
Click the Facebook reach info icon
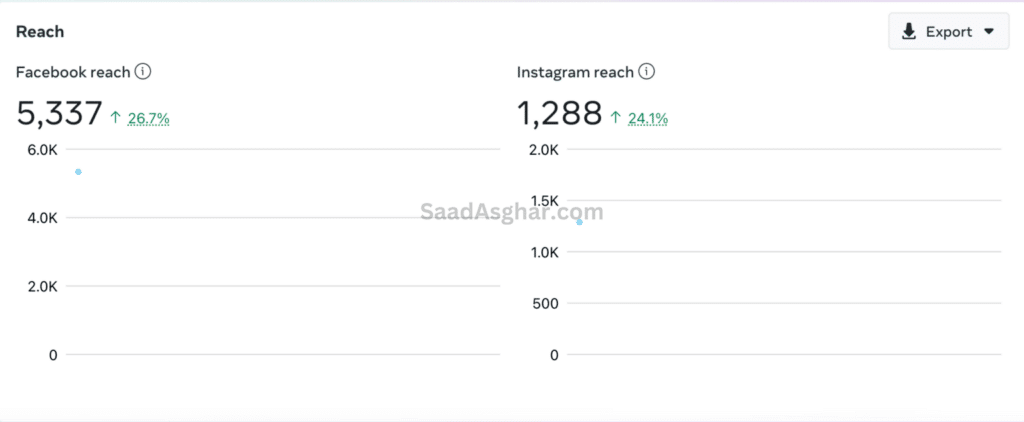(x=143, y=71)
